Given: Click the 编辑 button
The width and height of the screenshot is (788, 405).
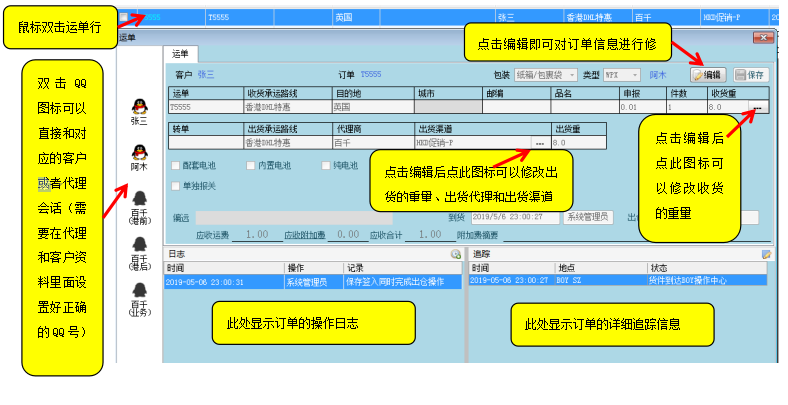Looking at the screenshot, I should [x=707, y=75].
